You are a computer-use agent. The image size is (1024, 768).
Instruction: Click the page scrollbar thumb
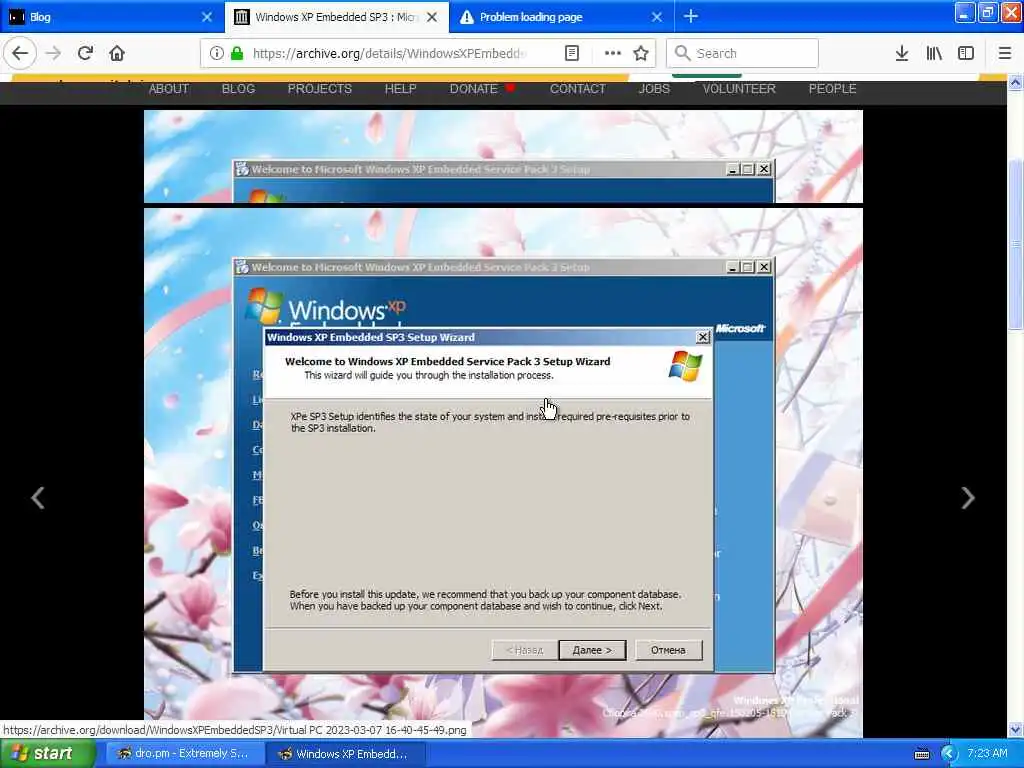tap(1016, 243)
